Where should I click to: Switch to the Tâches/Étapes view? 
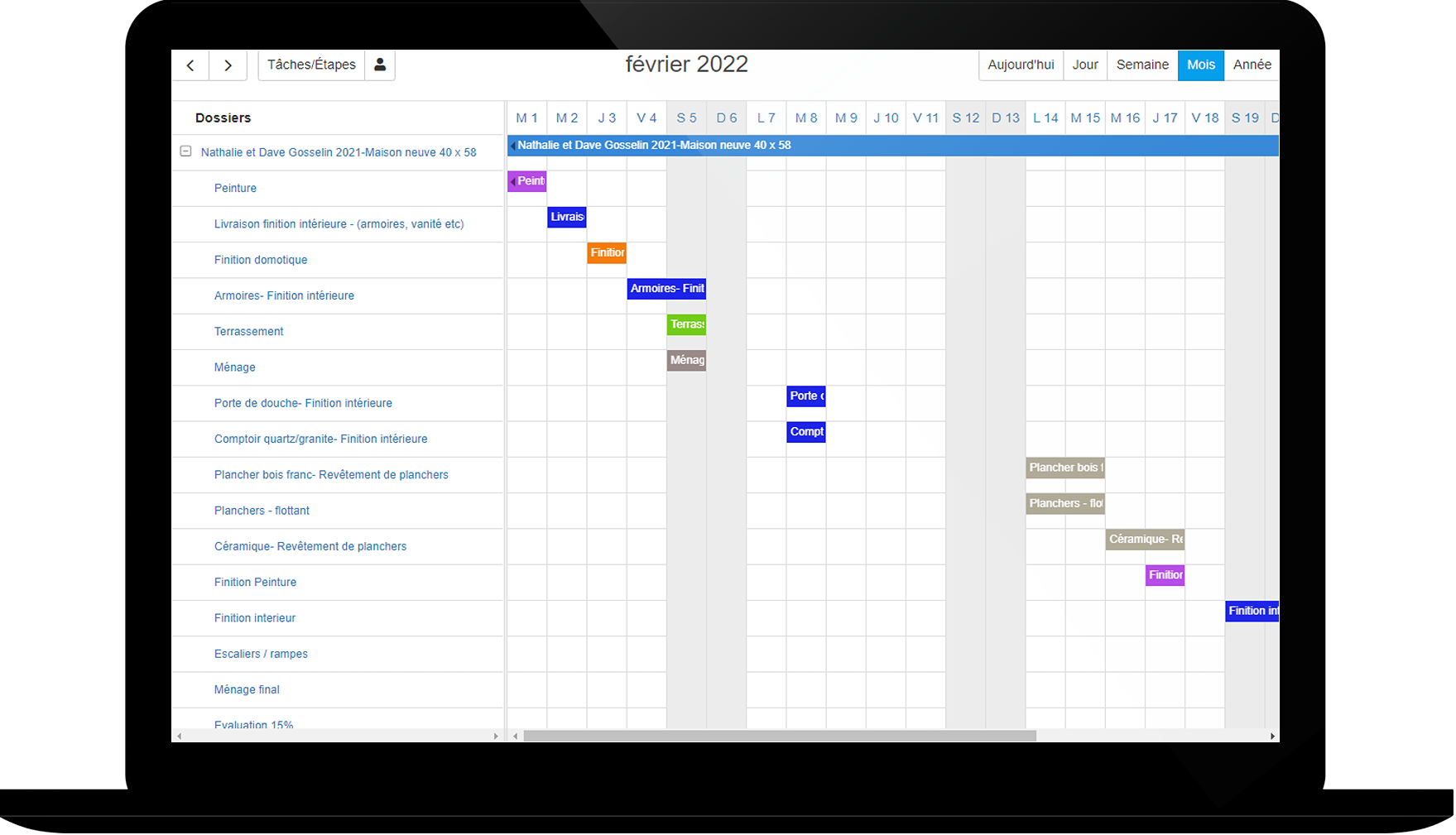pos(311,65)
